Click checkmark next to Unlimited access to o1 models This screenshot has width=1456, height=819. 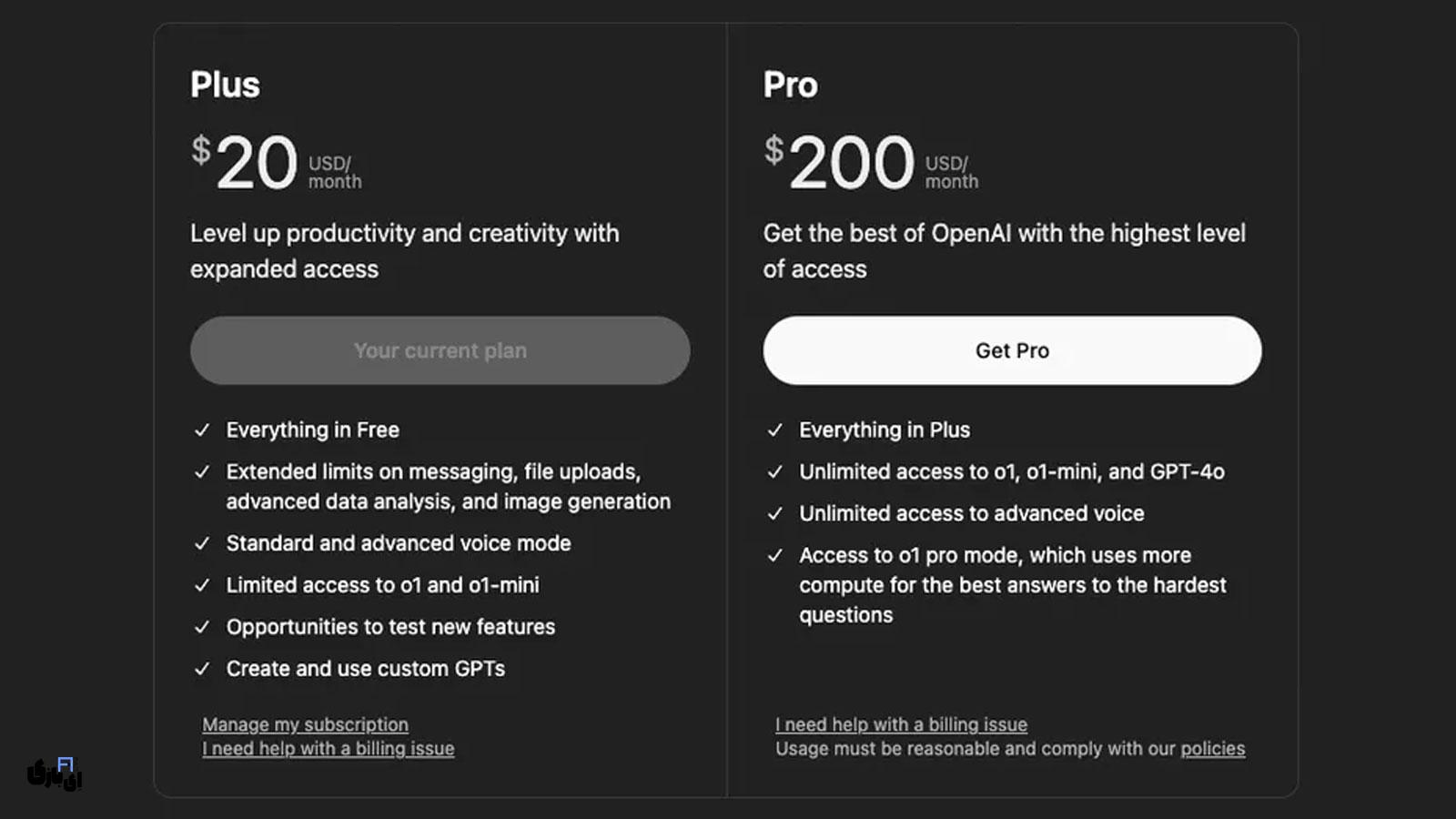775,472
